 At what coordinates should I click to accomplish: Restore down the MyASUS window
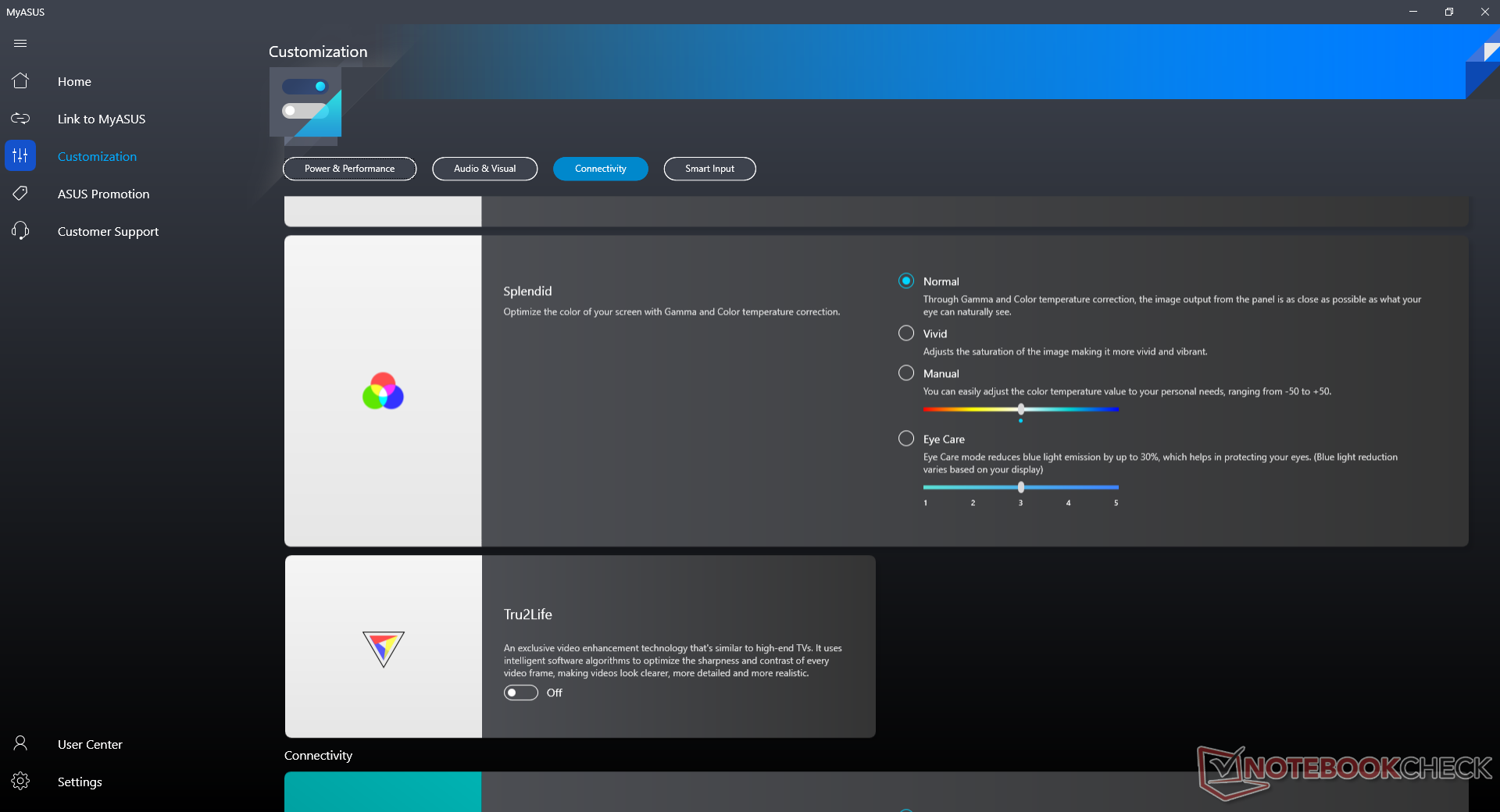click(1449, 12)
